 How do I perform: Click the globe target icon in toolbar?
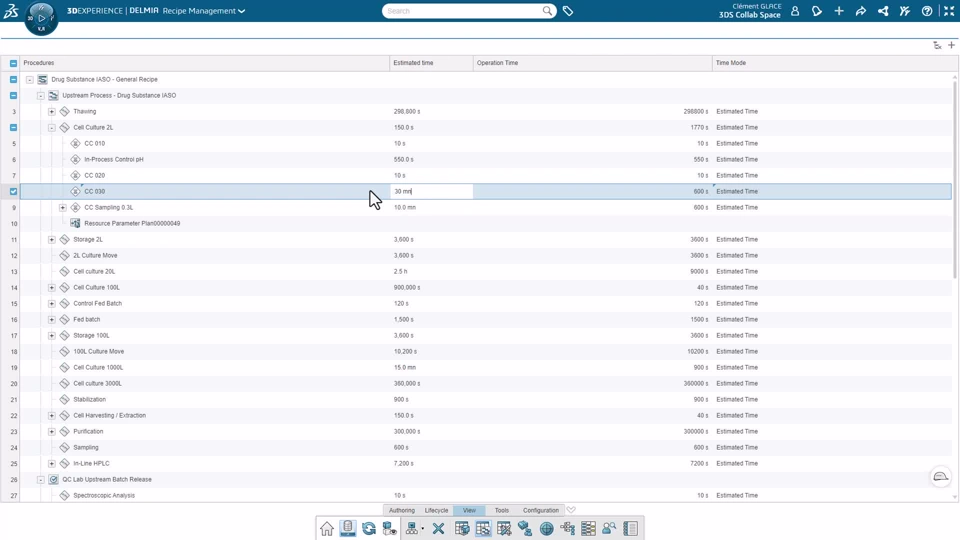coord(547,528)
